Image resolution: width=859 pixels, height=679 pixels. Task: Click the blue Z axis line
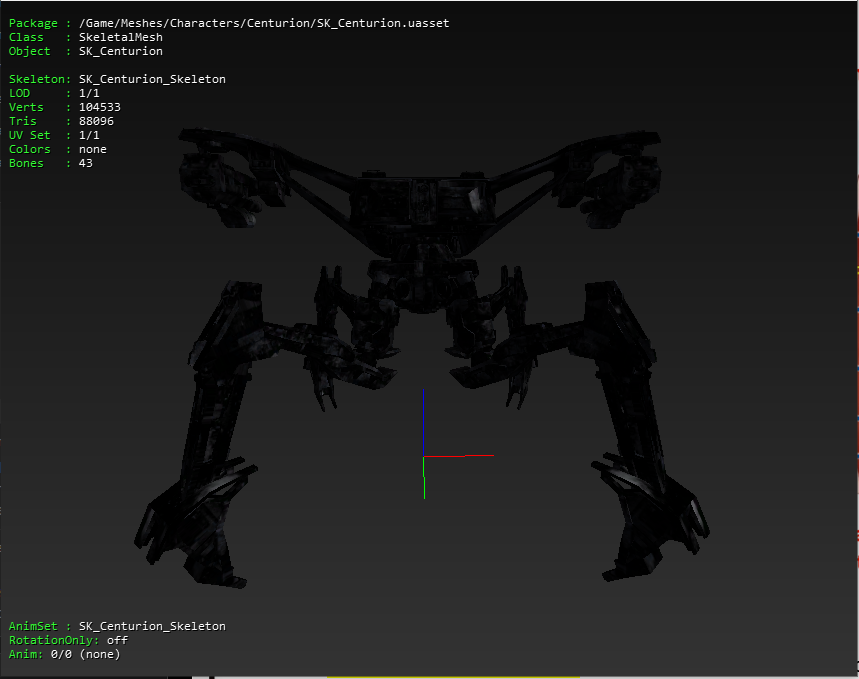(x=423, y=423)
